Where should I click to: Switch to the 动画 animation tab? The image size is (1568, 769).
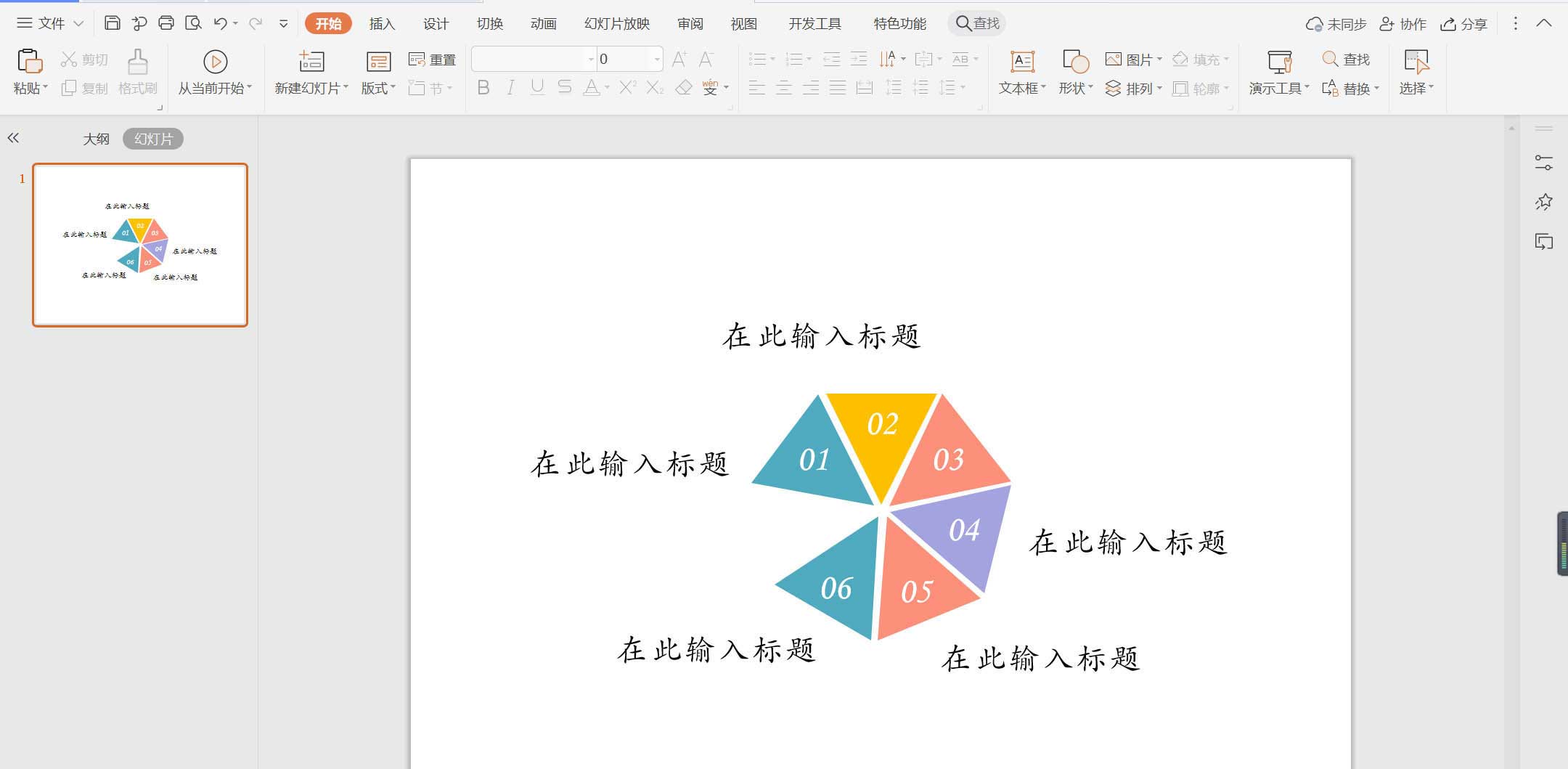[x=544, y=23]
